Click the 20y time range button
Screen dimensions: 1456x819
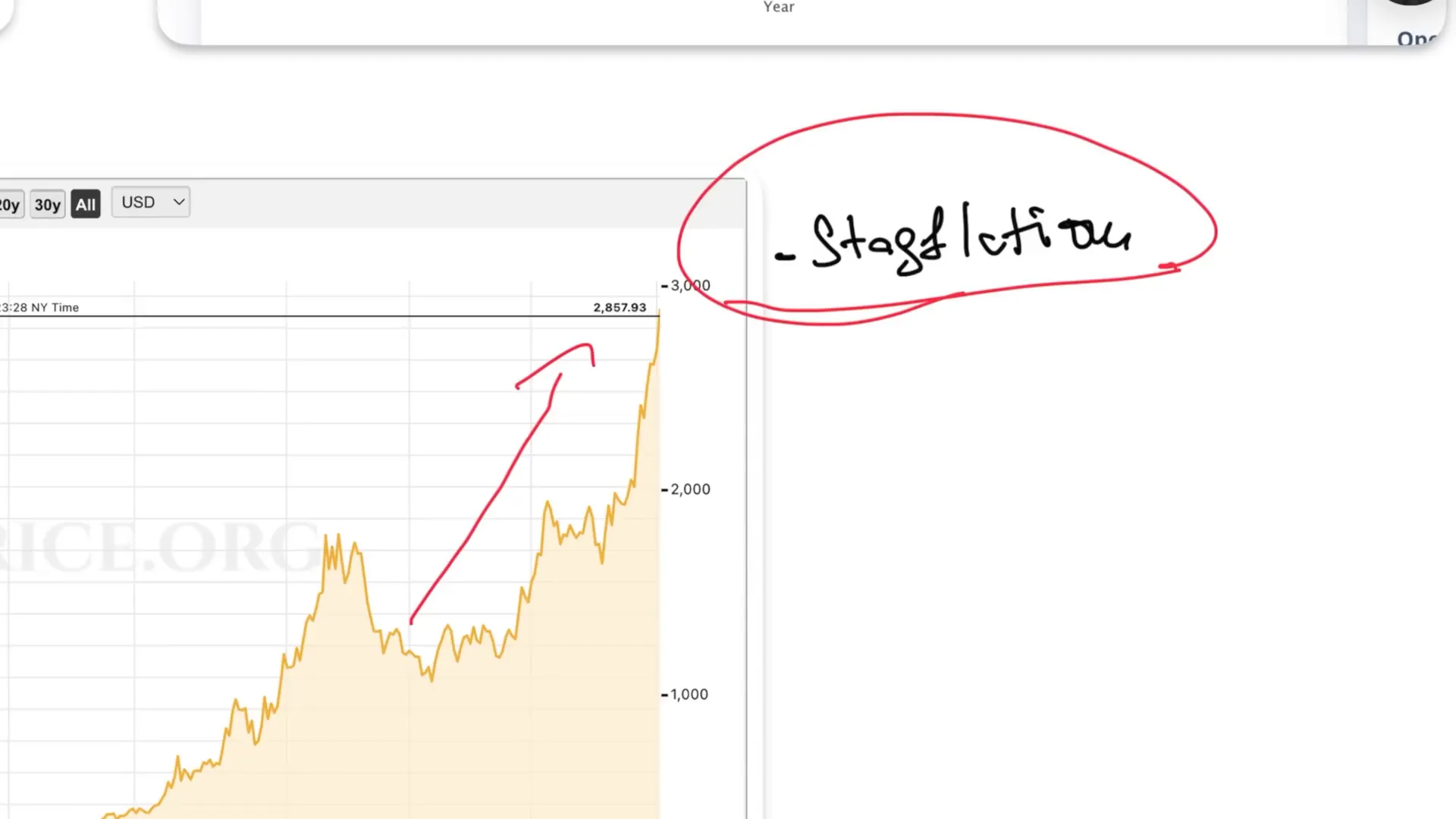click(10, 205)
